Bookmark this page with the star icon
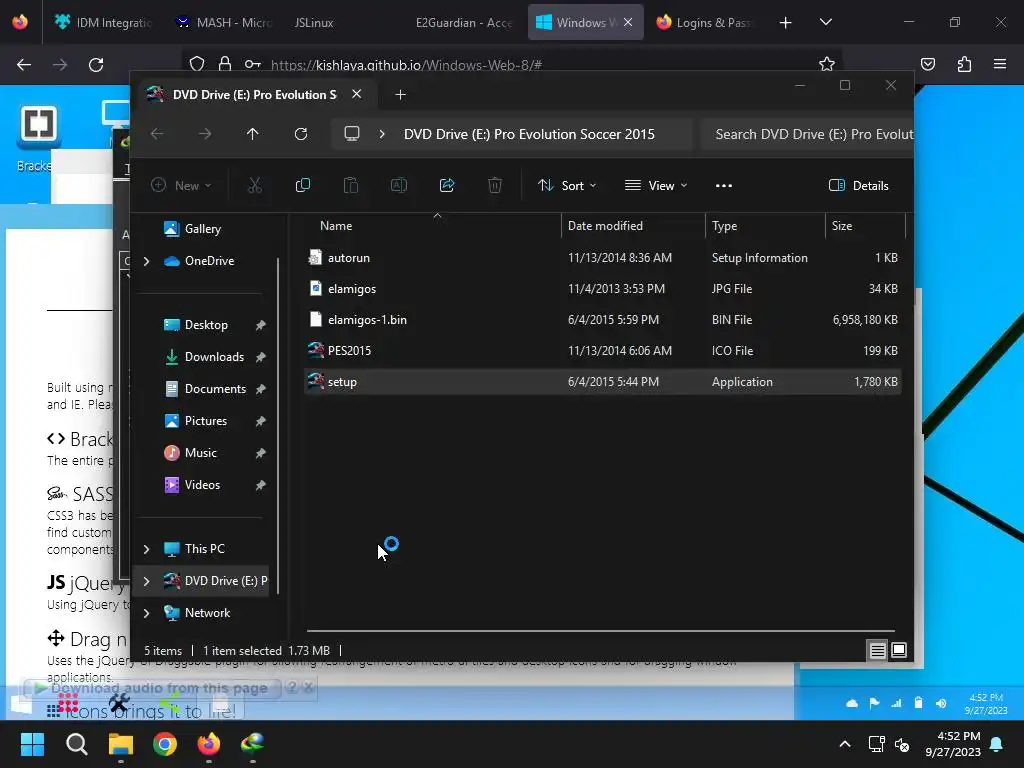Screen dimensions: 1024x768 [x=827, y=64]
